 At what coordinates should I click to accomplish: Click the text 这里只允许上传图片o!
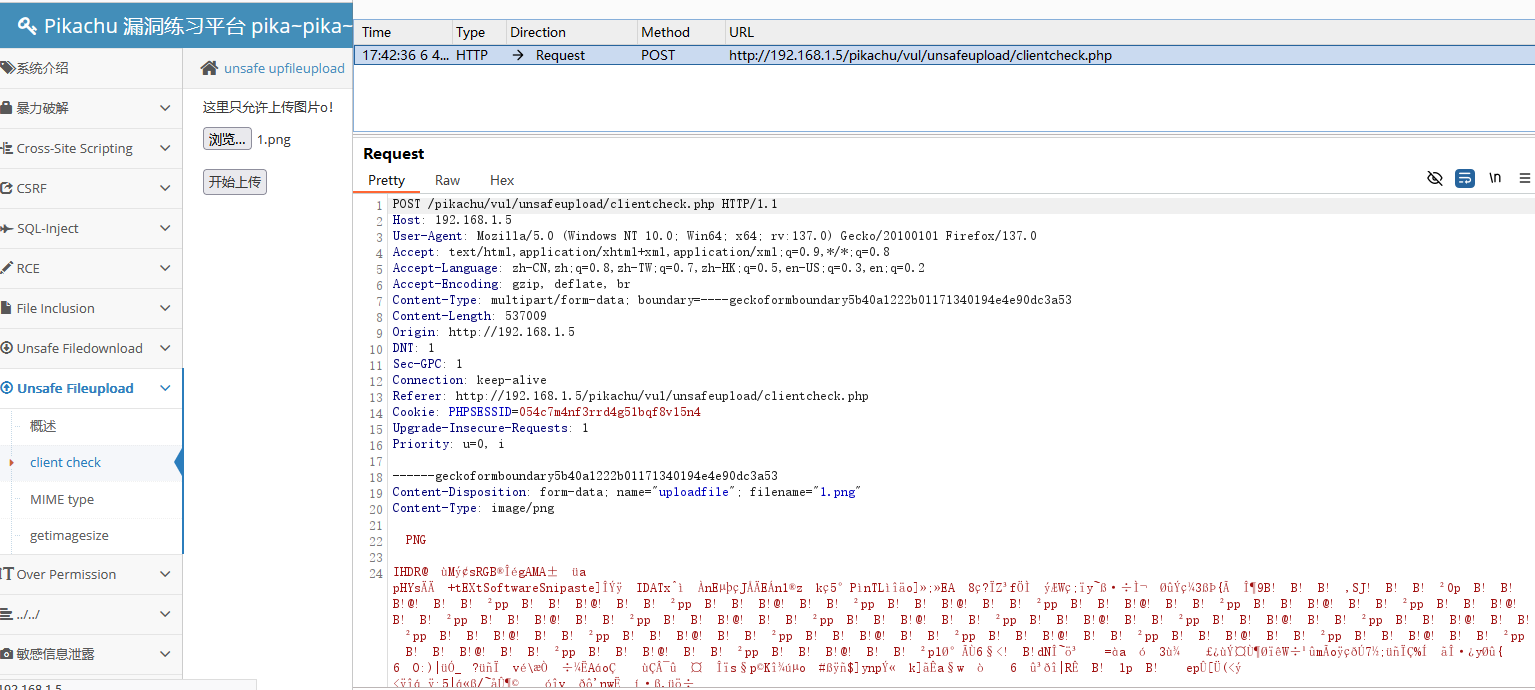[x=268, y=106]
